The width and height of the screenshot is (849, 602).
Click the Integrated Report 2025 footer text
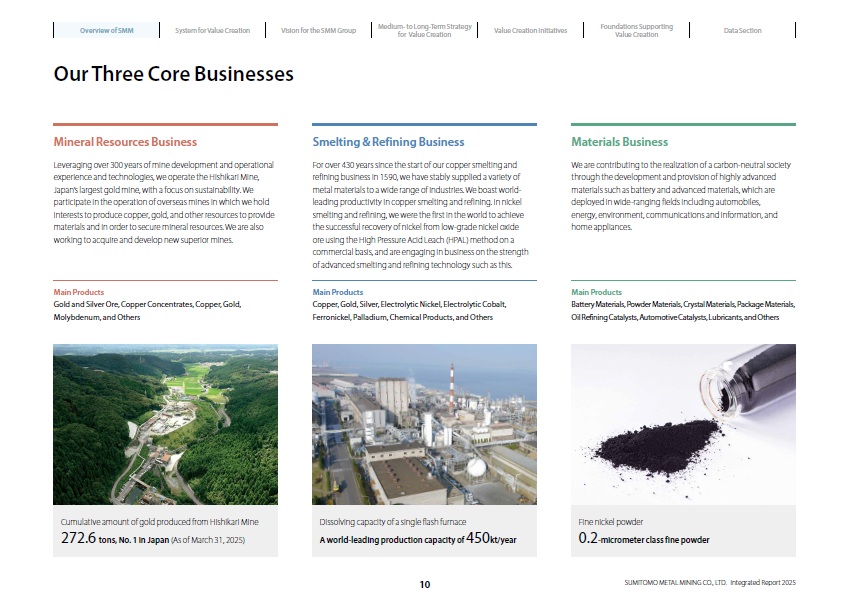tap(763, 583)
